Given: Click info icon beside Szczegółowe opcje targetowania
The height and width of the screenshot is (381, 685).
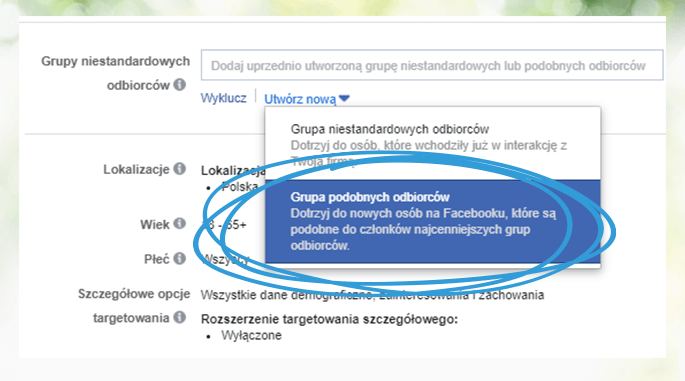Looking at the screenshot, I should (180, 317).
